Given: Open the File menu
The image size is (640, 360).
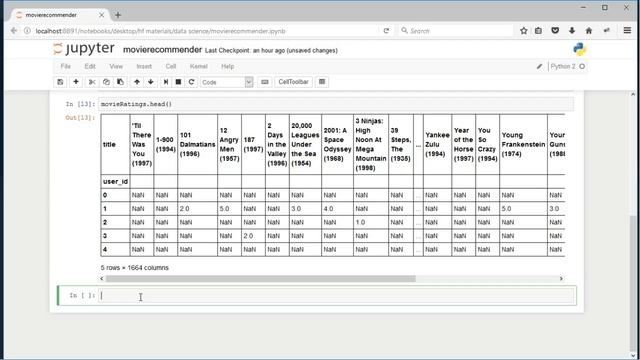Looking at the screenshot, I should [x=66, y=66].
